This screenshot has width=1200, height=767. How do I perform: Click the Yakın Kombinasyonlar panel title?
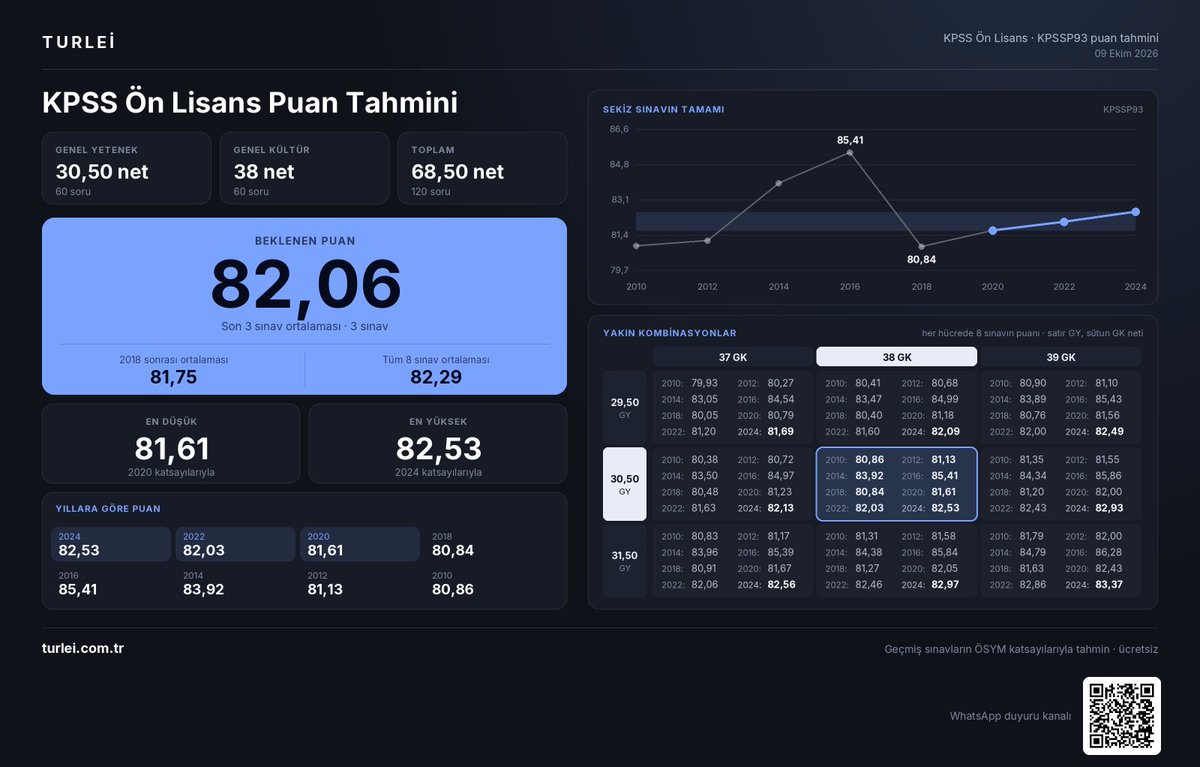[x=670, y=332]
